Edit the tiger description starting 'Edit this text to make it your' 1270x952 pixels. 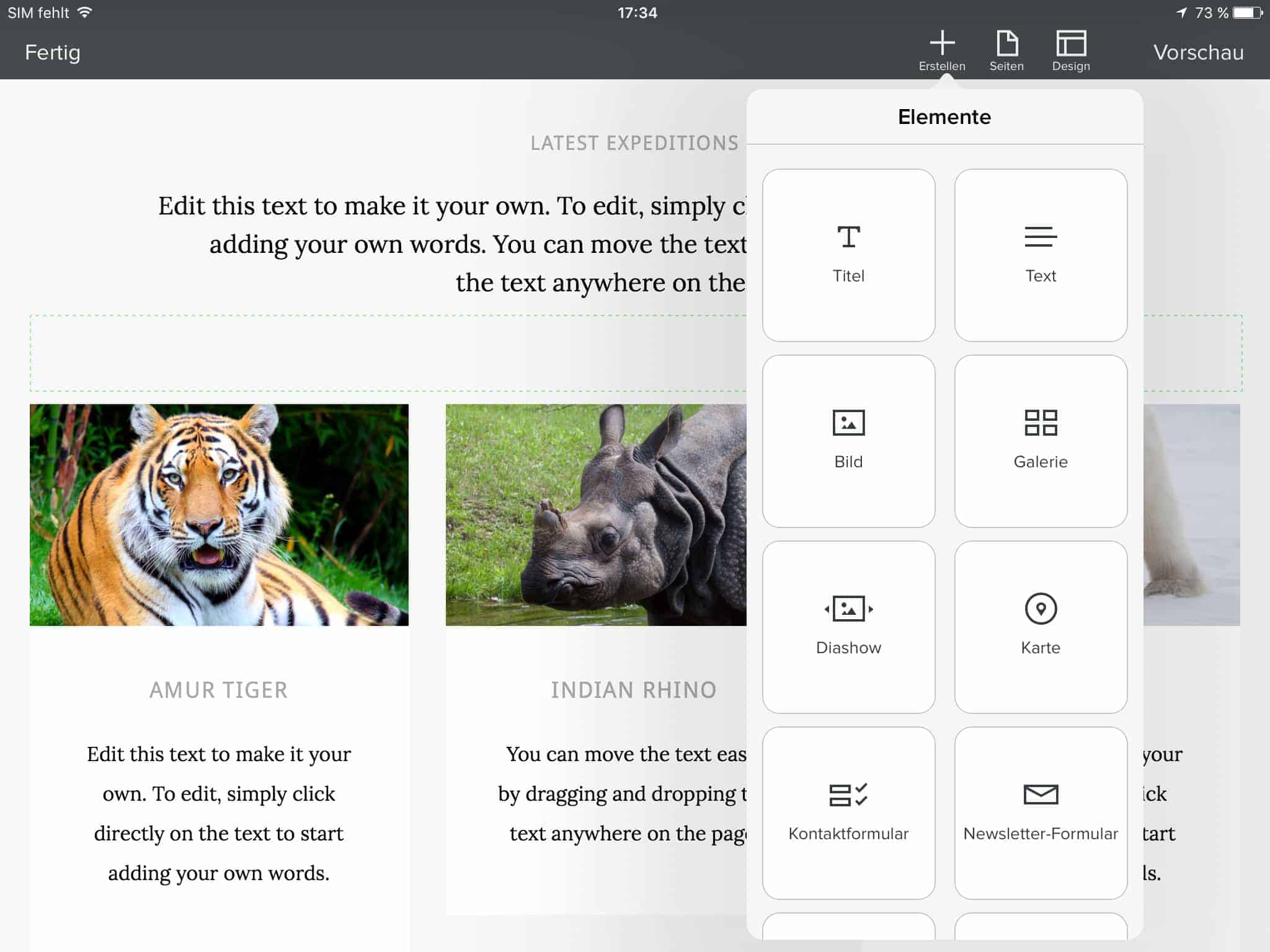coord(219,813)
